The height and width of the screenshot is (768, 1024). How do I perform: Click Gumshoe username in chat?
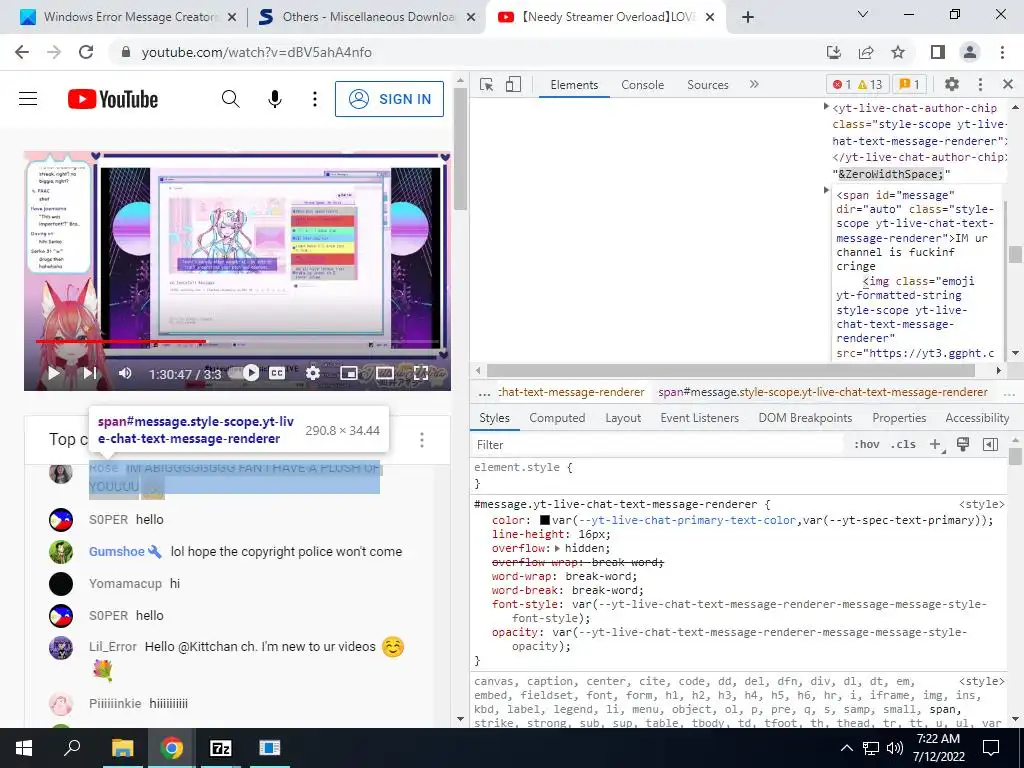[x=117, y=551]
